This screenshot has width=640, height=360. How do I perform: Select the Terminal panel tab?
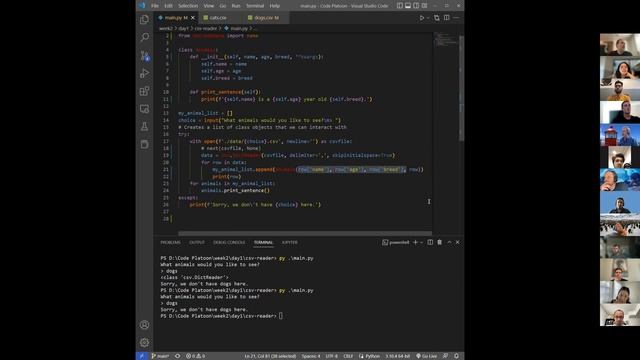[x=263, y=242]
